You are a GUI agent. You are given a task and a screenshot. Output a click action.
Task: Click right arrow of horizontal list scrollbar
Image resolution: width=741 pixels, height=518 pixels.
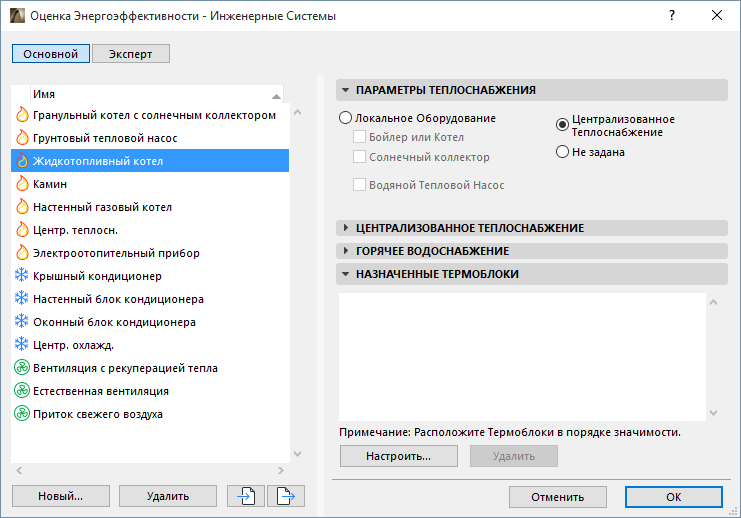pos(281,470)
